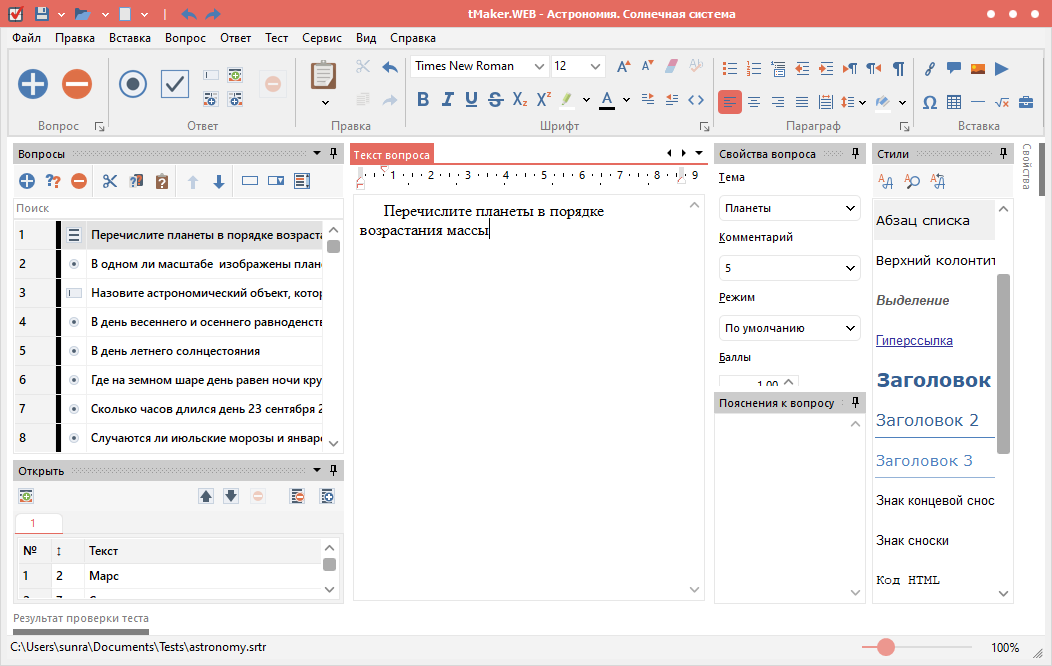This screenshot has width=1052, height=666.
Task: Add single-choice radio answer type
Action: click(133, 85)
